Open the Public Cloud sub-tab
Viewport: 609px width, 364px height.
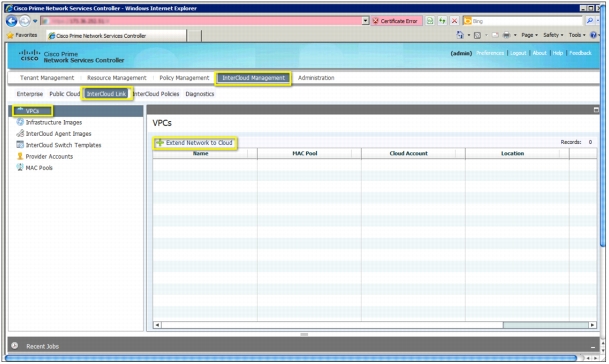pos(64,94)
